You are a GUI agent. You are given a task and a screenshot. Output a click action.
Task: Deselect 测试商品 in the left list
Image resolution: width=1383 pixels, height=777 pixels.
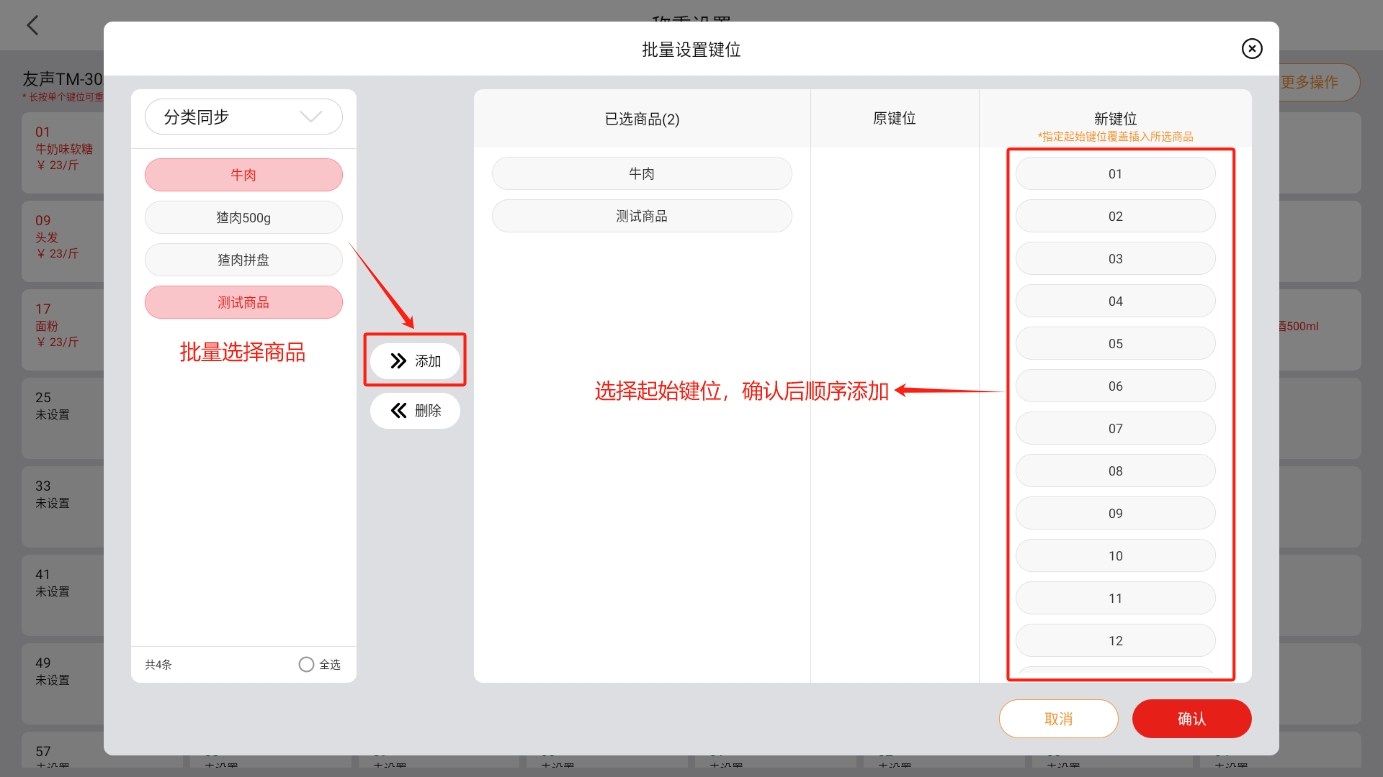243,302
